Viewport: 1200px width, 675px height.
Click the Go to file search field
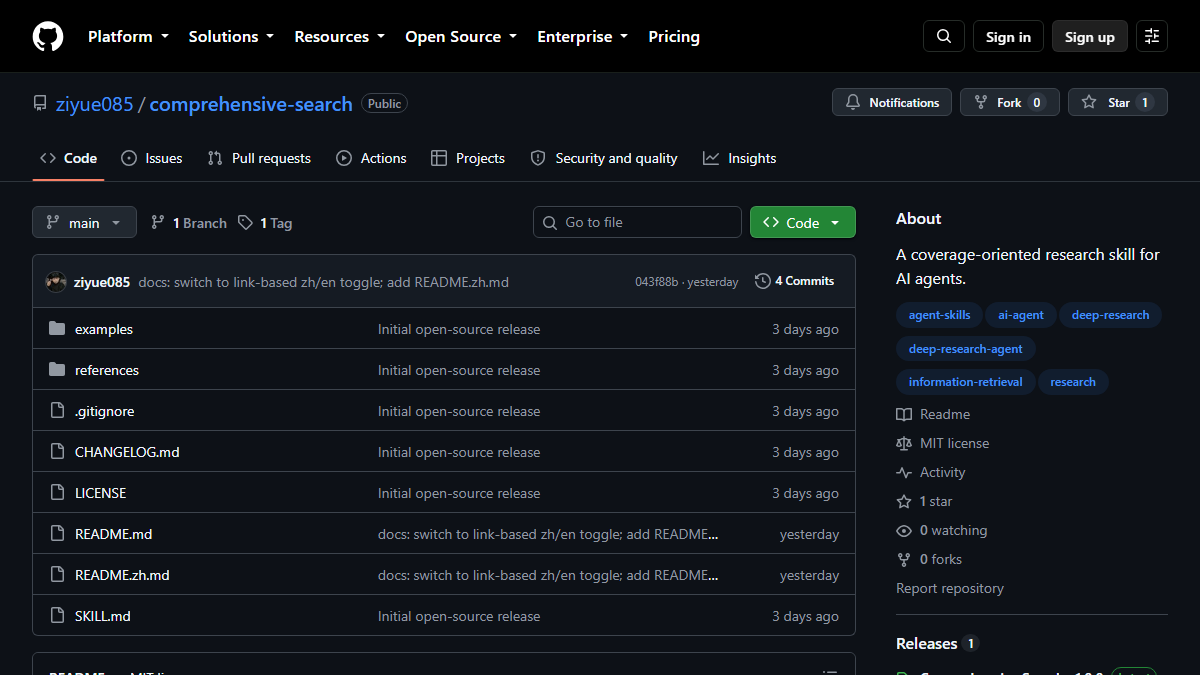coord(637,222)
